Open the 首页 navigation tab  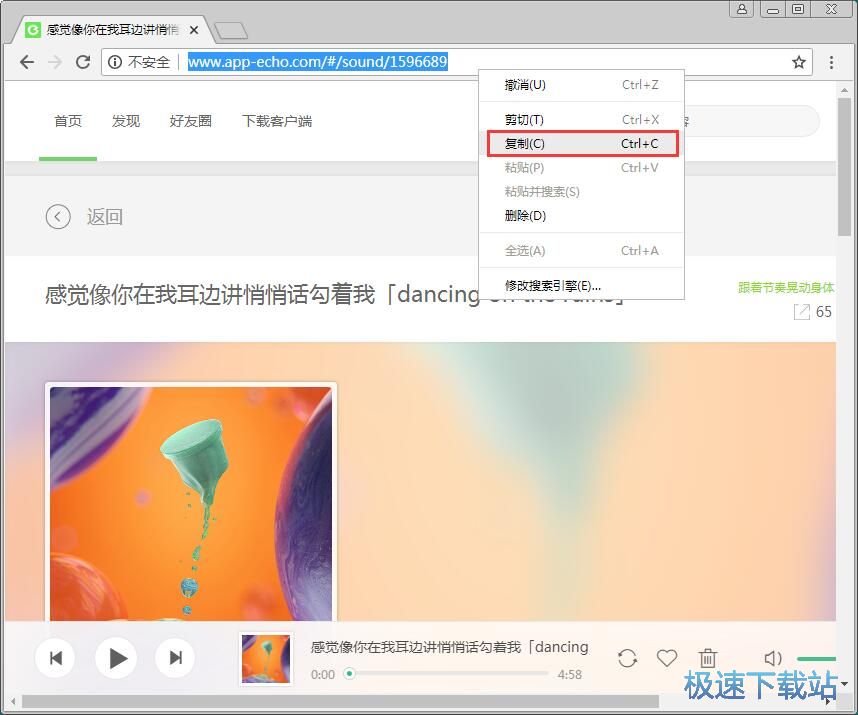(68, 121)
